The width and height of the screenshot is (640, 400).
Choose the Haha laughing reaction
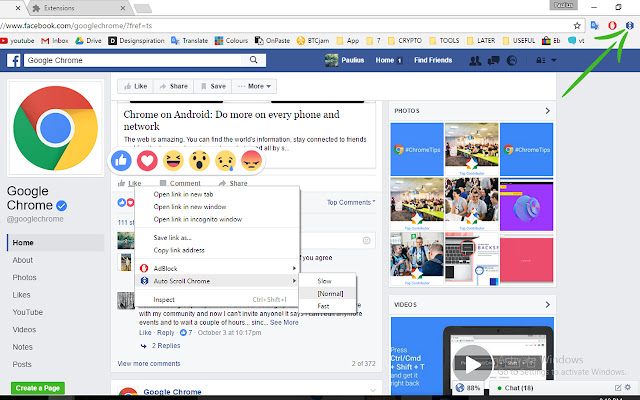point(173,160)
